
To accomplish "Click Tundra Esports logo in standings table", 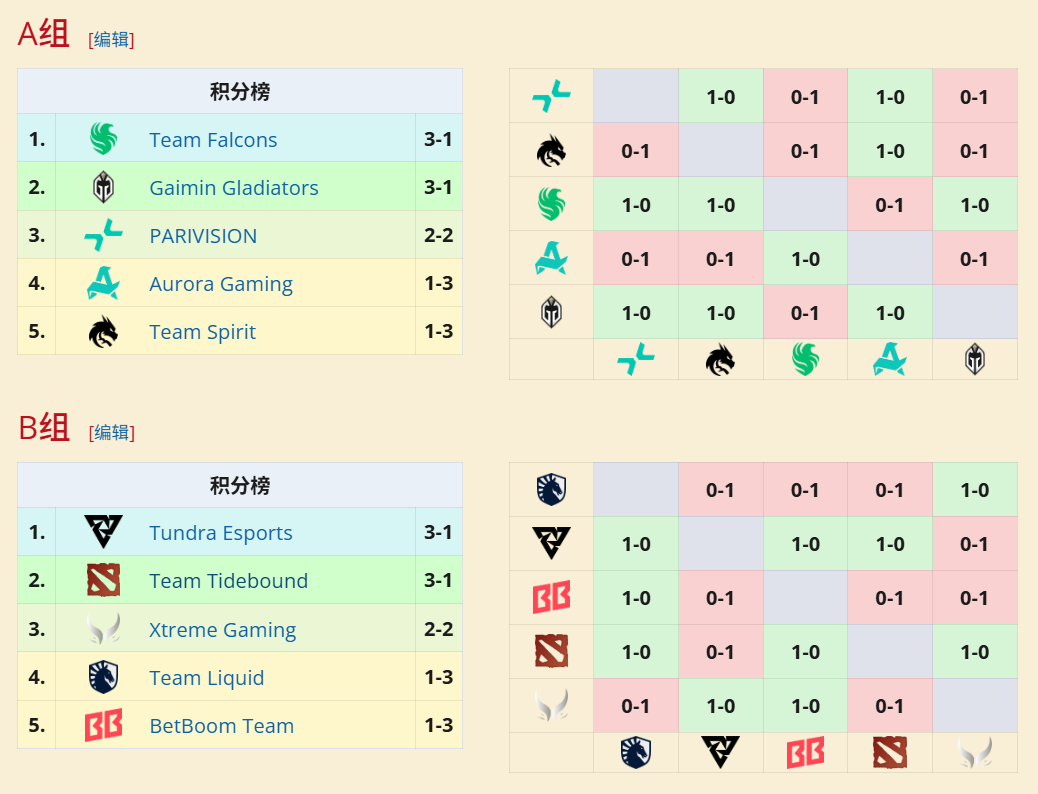I will (103, 532).
